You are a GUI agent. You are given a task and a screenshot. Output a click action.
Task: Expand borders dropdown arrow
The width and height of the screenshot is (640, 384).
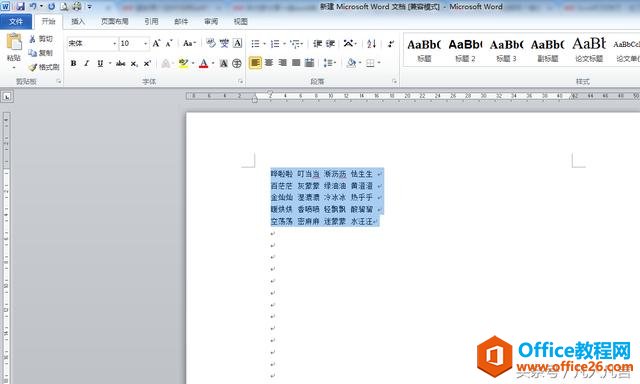(x=379, y=63)
